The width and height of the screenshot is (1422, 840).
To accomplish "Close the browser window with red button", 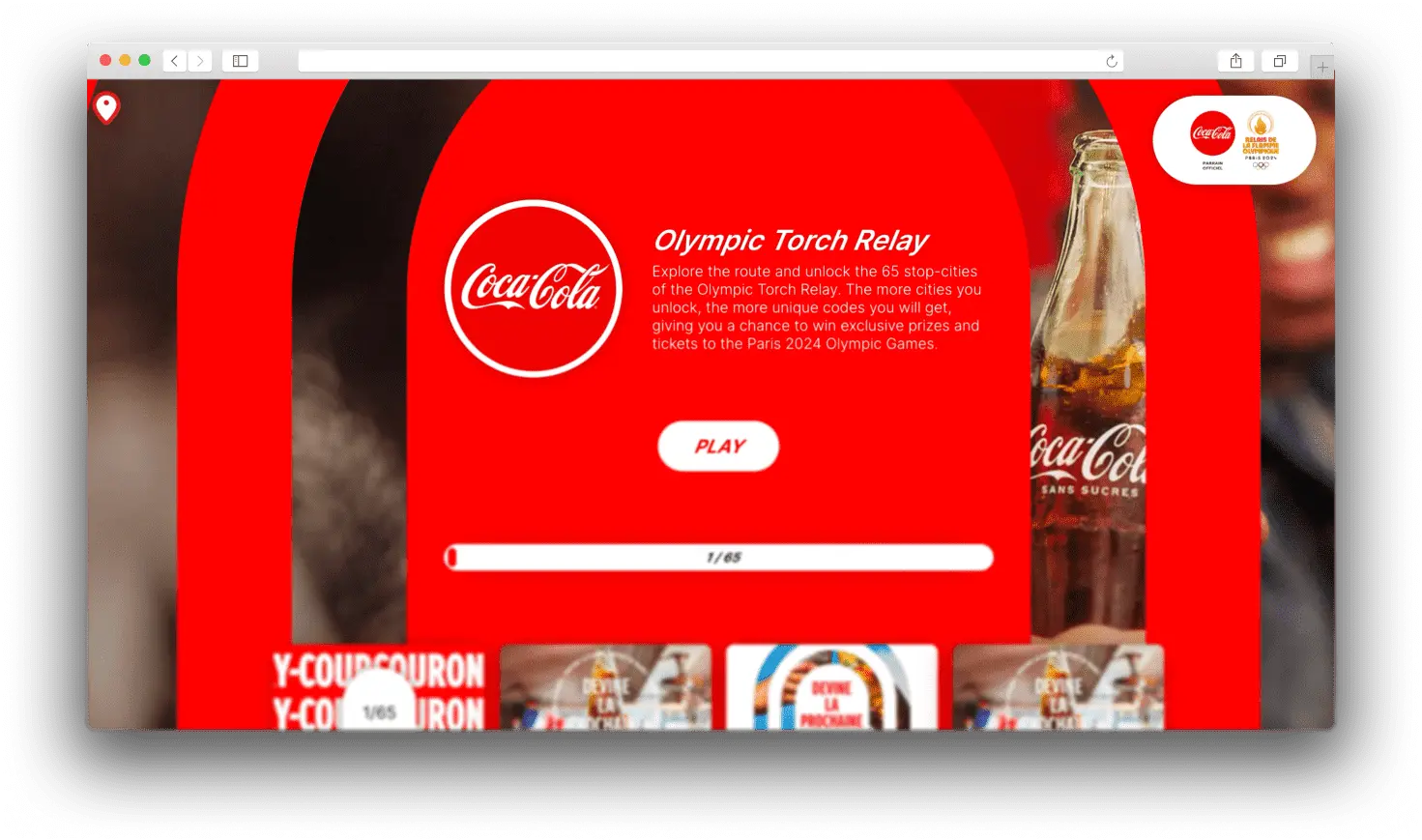I will (105, 61).
